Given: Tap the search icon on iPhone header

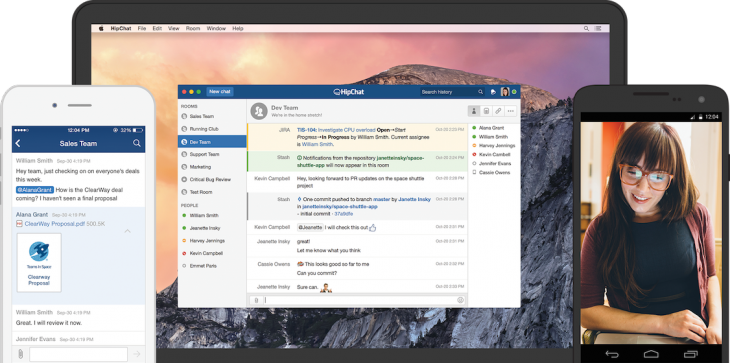Looking at the screenshot, I should [136, 143].
